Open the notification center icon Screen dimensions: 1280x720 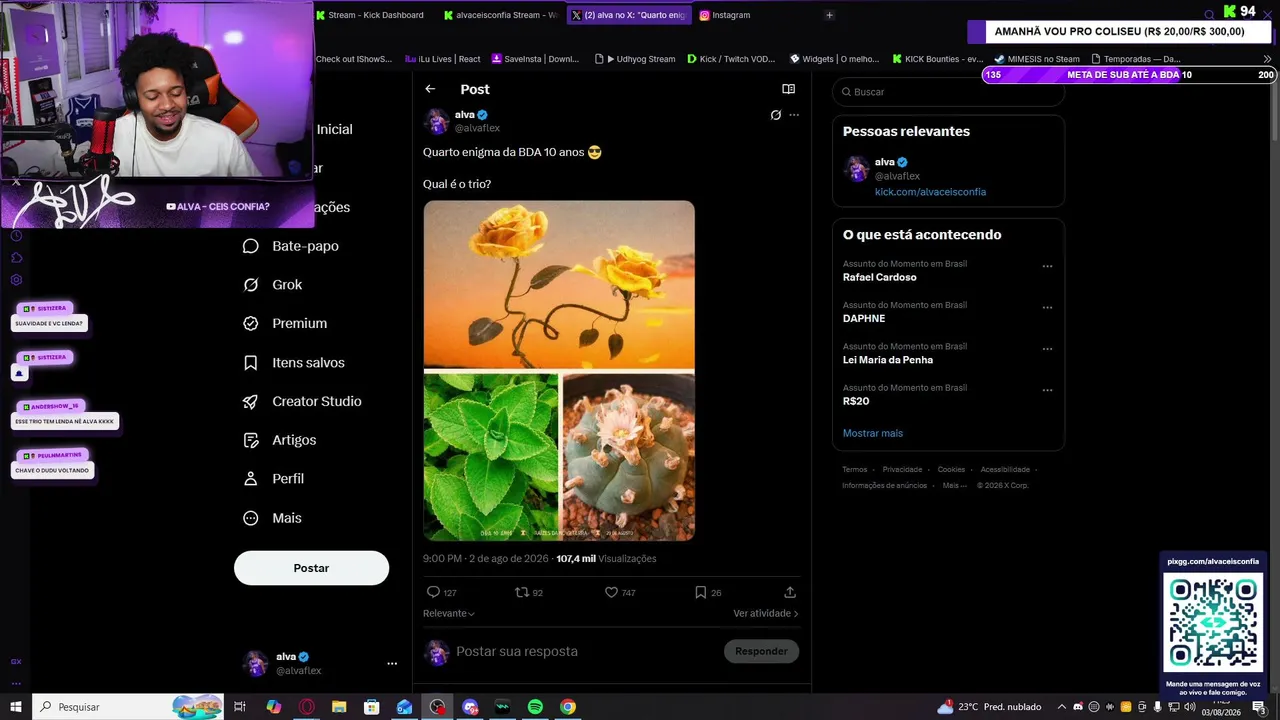[1259, 707]
